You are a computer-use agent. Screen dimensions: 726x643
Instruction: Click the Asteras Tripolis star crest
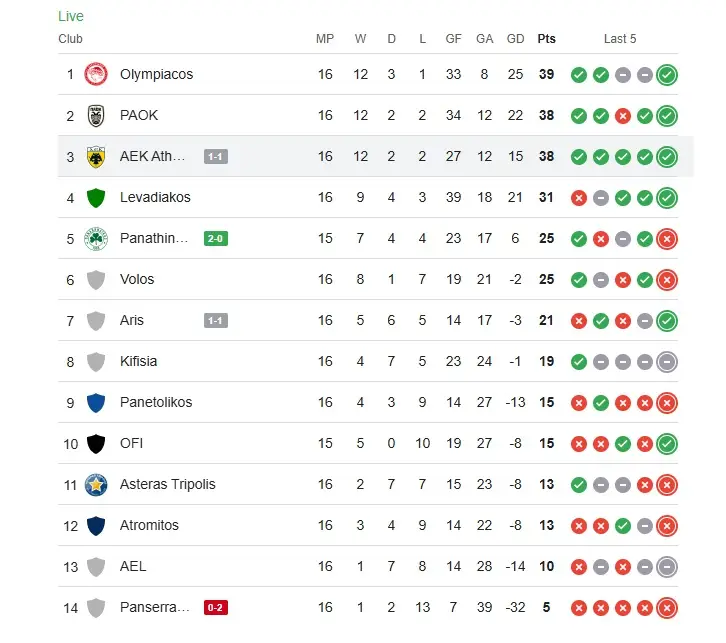tap(96, 484)
